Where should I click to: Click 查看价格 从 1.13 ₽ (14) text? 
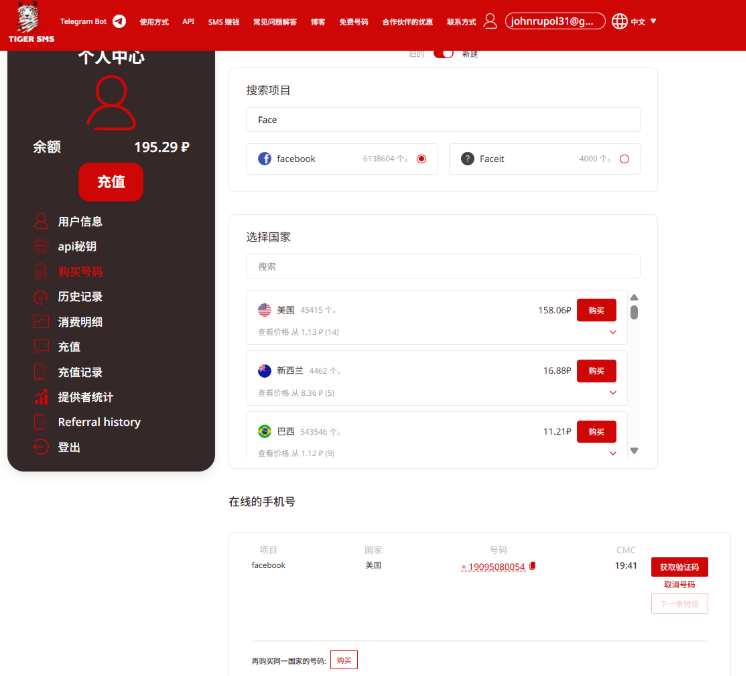coord(298,332)
